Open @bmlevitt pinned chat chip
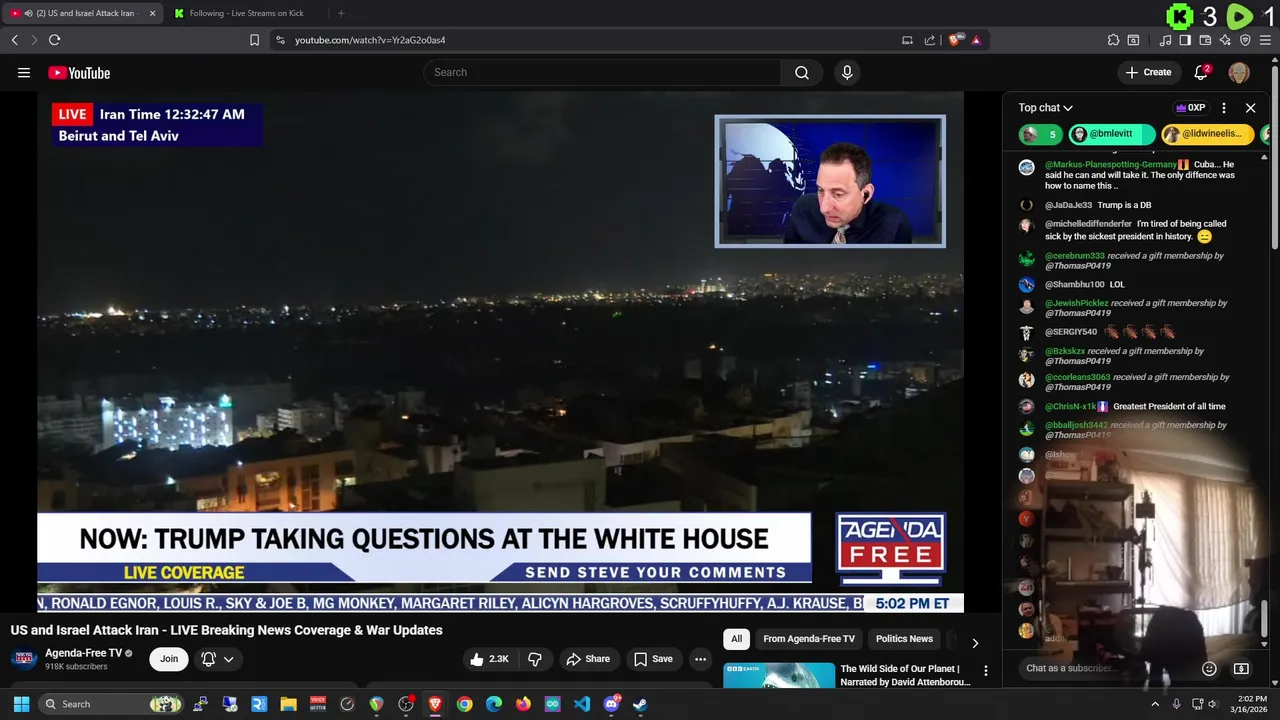1280x720 pixels. point(1111,134)
